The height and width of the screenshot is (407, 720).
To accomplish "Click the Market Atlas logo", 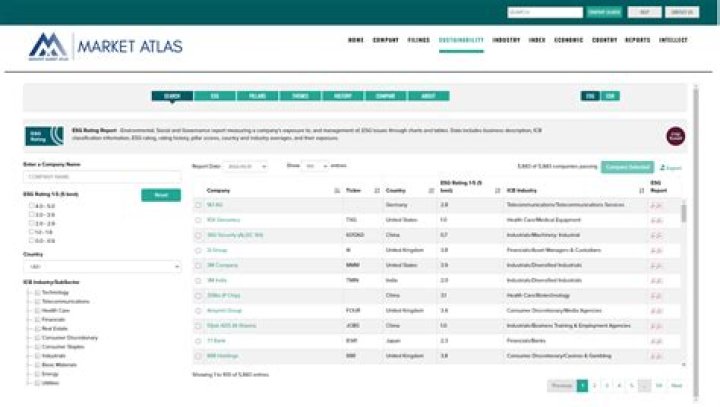I will point(106,46).
